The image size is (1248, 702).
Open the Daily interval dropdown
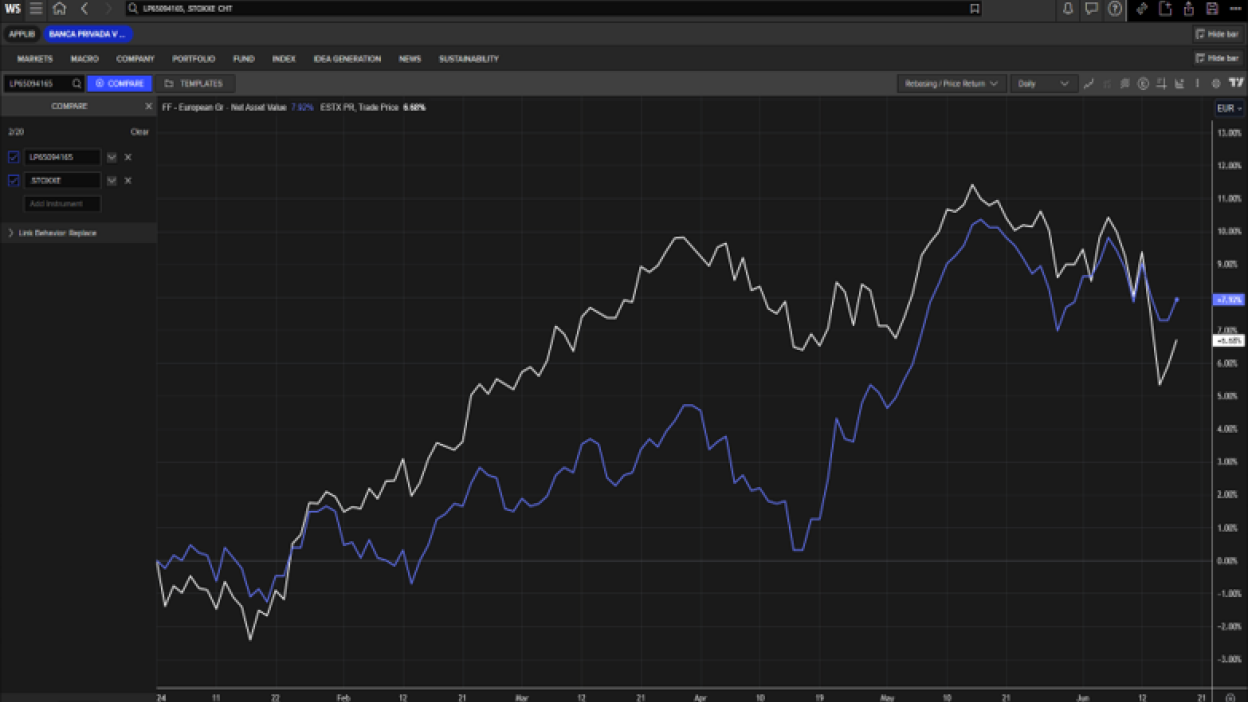pyautogui.click(x=1042, y=84)
